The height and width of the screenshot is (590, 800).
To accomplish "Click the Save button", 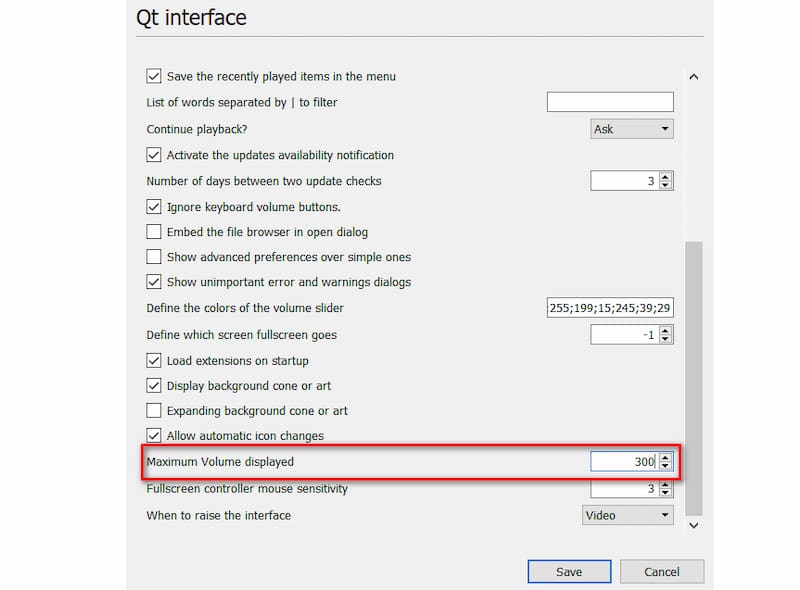I will (569, 572).
